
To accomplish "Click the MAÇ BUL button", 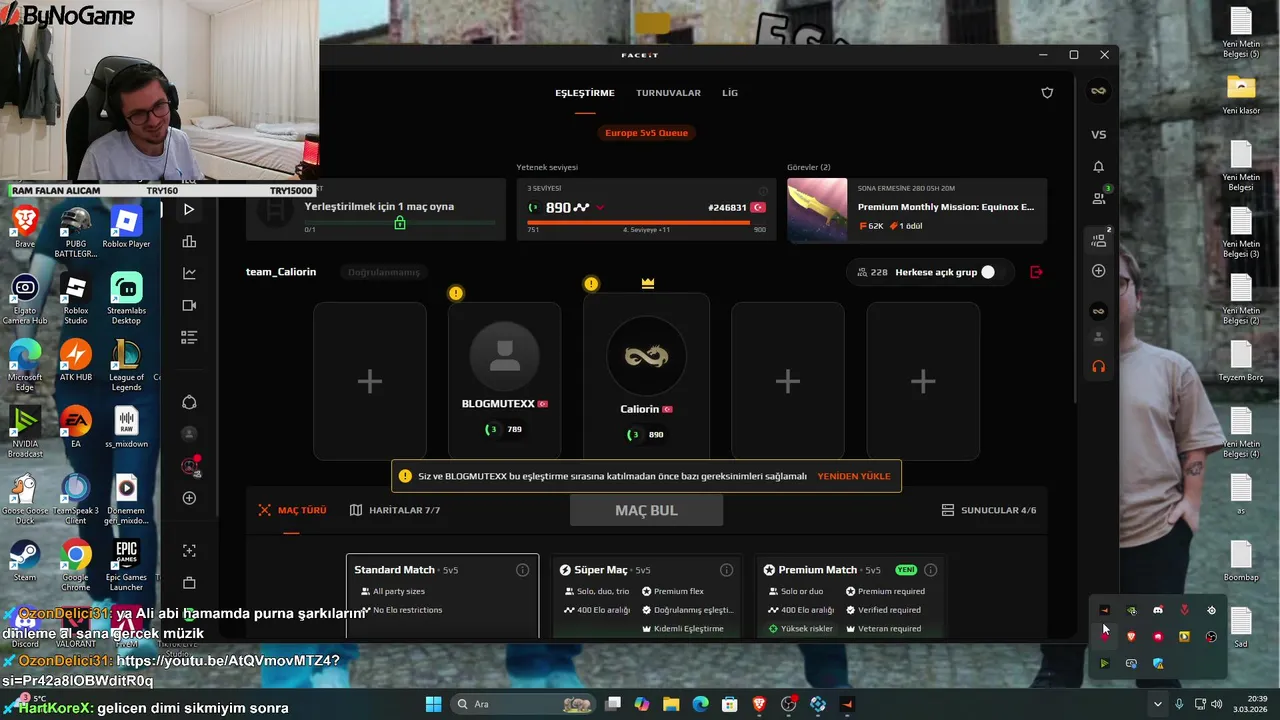I will click(646, 510).
